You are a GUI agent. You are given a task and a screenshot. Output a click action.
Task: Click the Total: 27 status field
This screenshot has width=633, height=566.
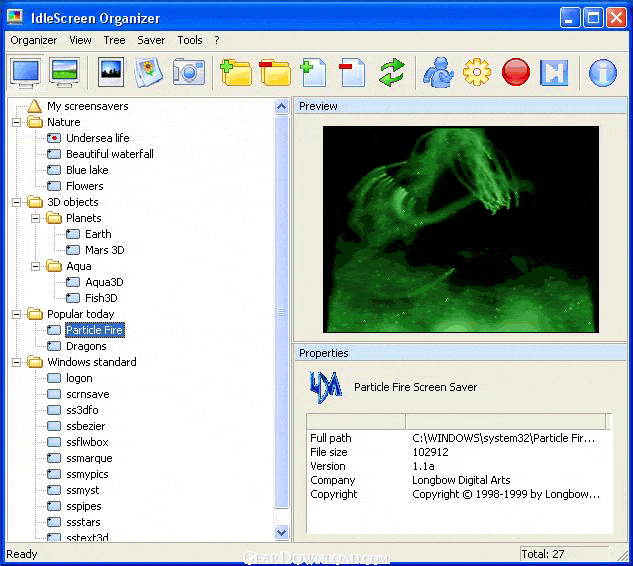564,554
